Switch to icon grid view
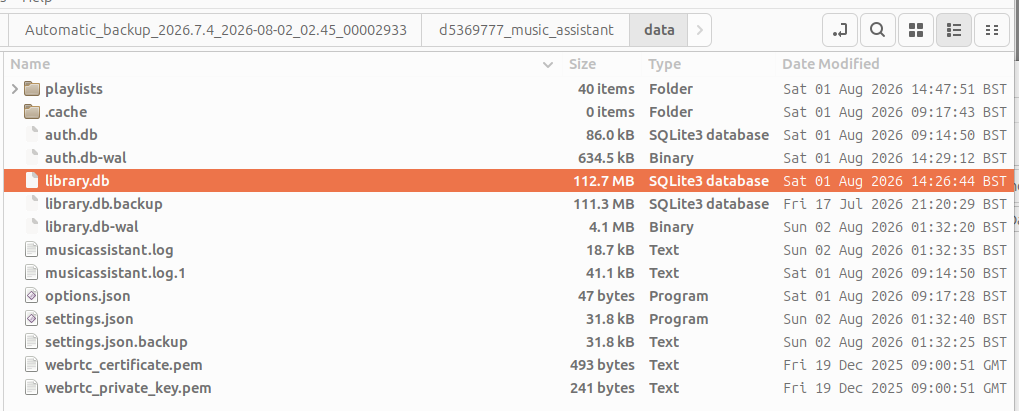1019x411 pixels. [x=916, y=30]
